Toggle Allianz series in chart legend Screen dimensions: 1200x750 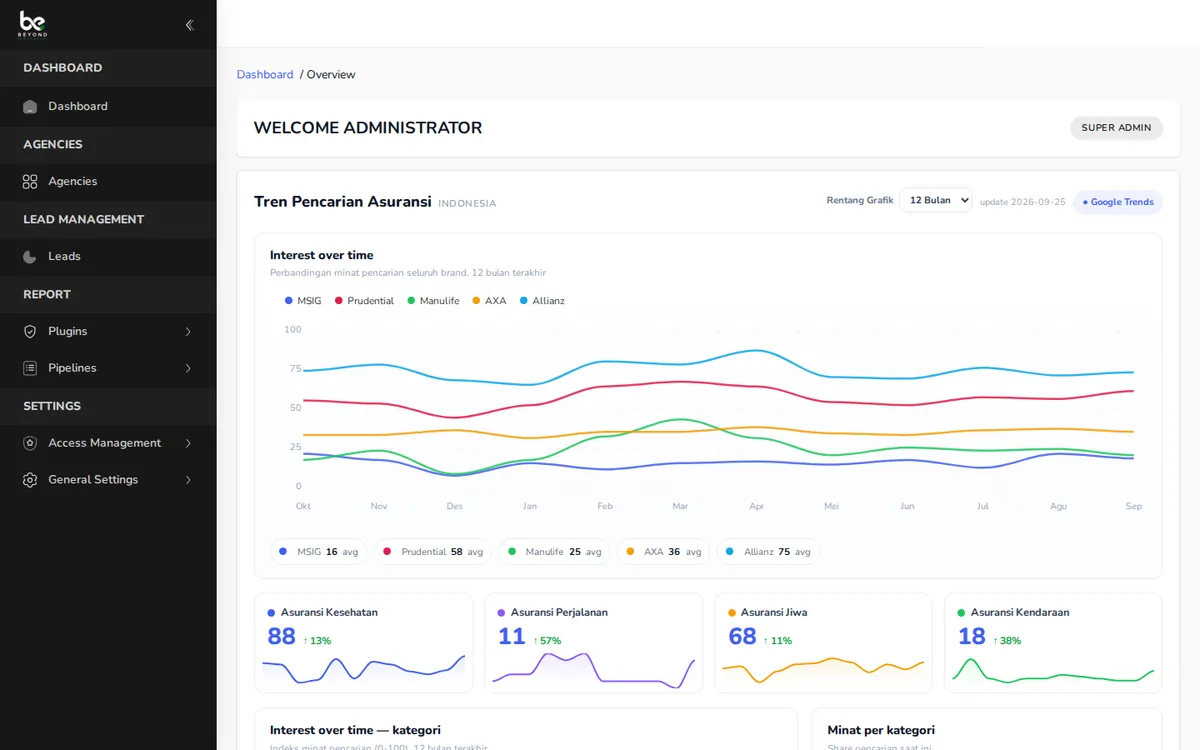point(542,301)
